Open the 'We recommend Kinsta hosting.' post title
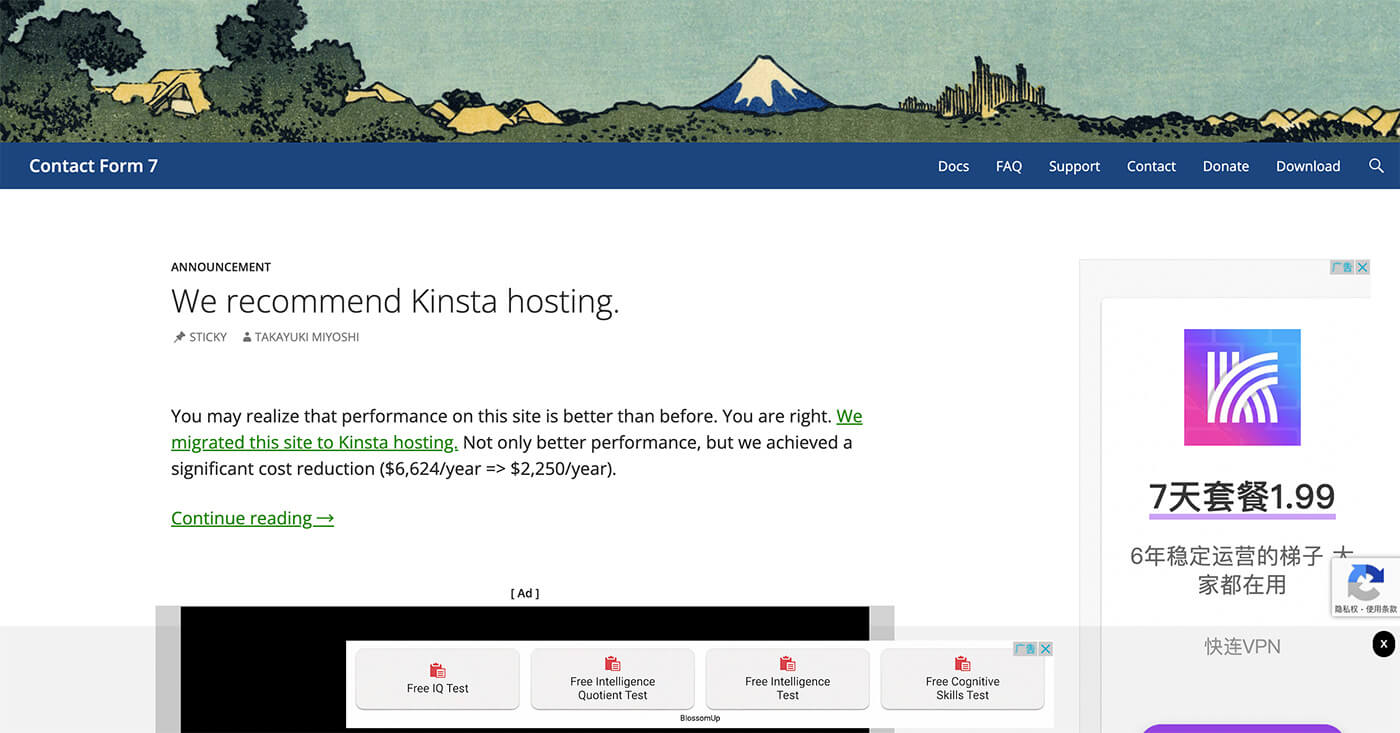The width and height of the screenshot is (1400, 733). pyautogui.click(x=395, y=301)
